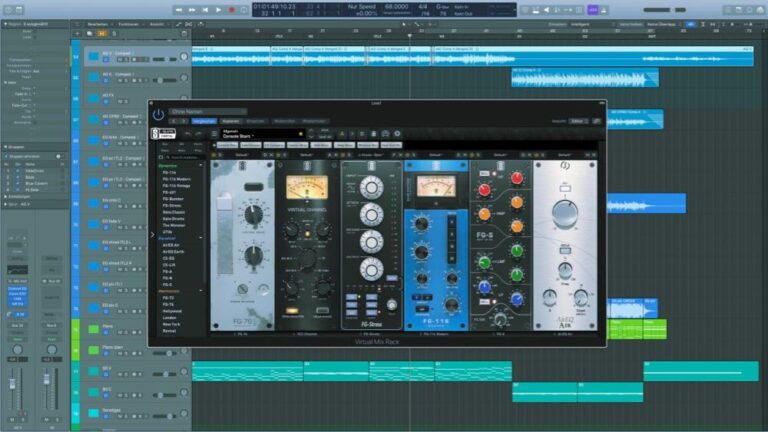Click the first track's volume slider in the track header
Image resolution: width=768 pixels, height=432 pixels.
point(165,59)
